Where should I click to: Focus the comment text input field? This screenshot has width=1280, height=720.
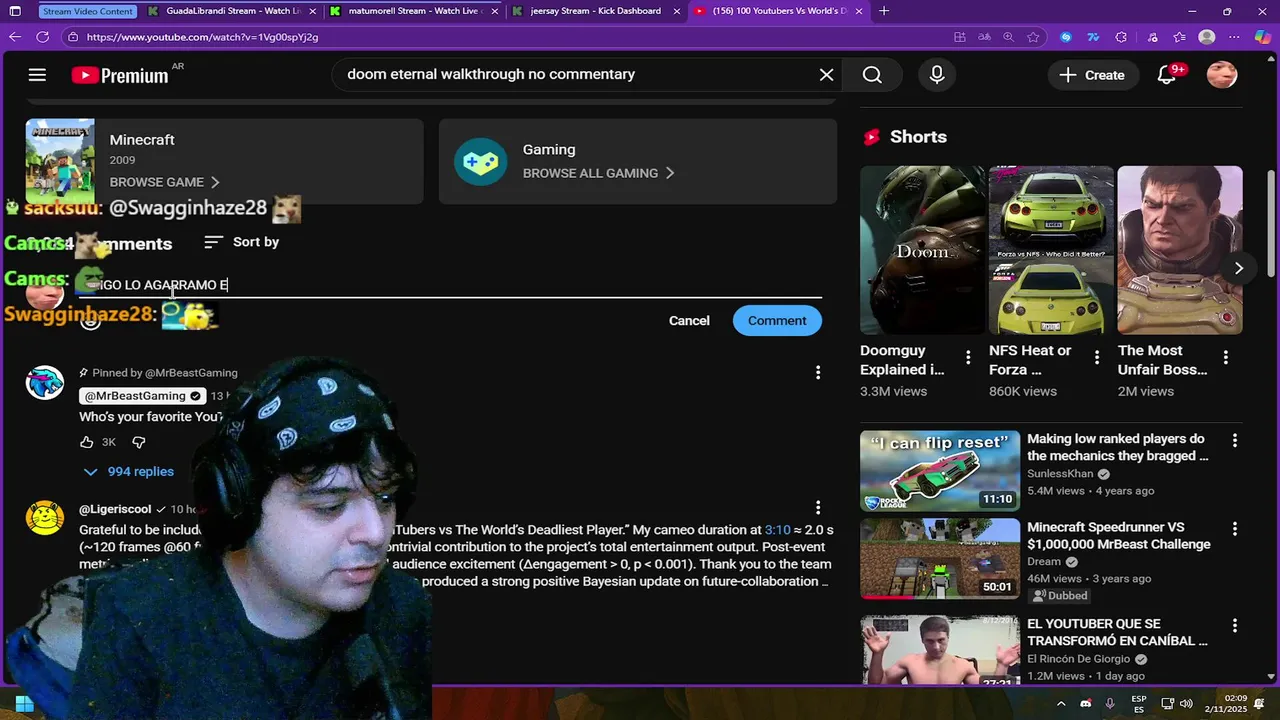[x=450, y=285]
